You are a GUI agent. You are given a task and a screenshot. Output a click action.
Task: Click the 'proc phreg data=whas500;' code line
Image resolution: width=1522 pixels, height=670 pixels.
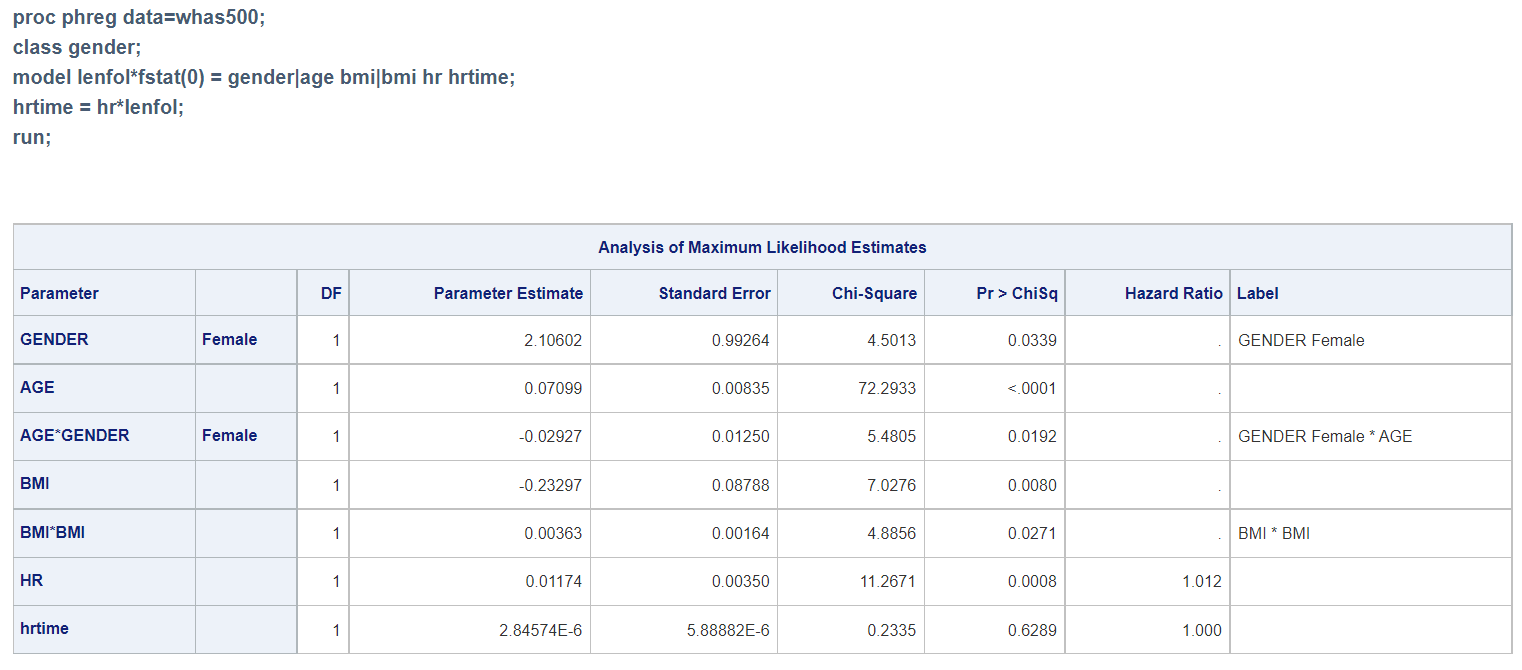click(139, 18)
